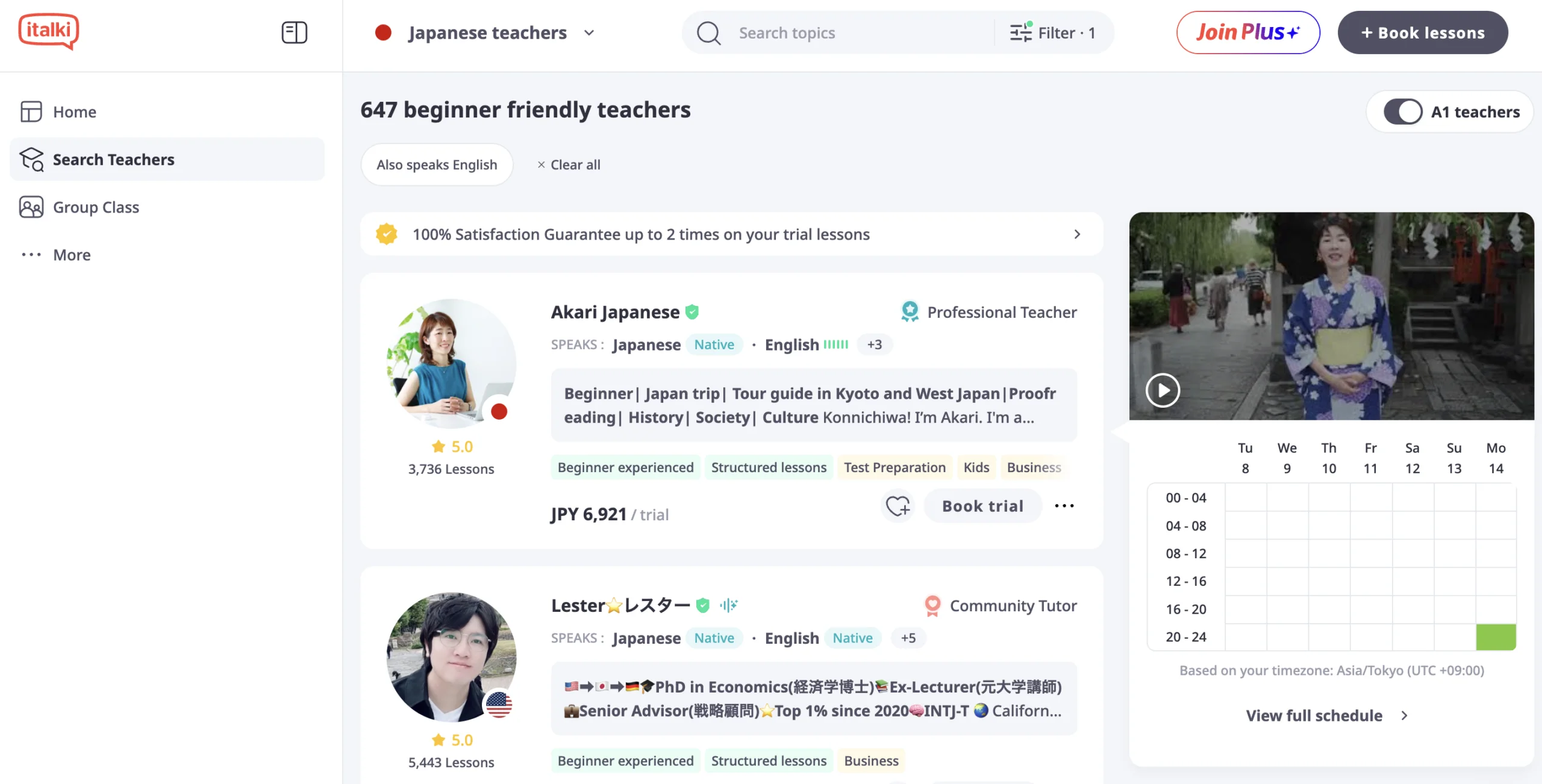Click Lester's 5.0 star rating
Screen dimensions: 1542x784
(452, 739)
